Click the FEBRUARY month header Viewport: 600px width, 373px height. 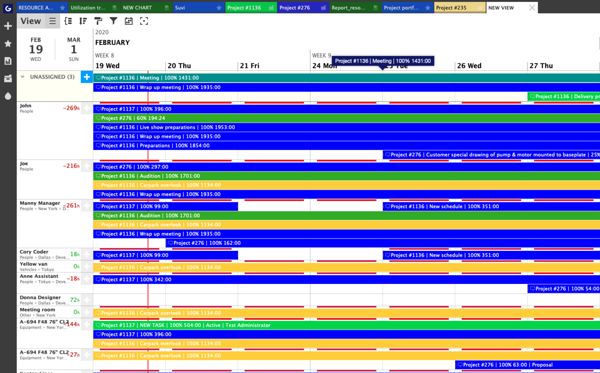[112, 42]
